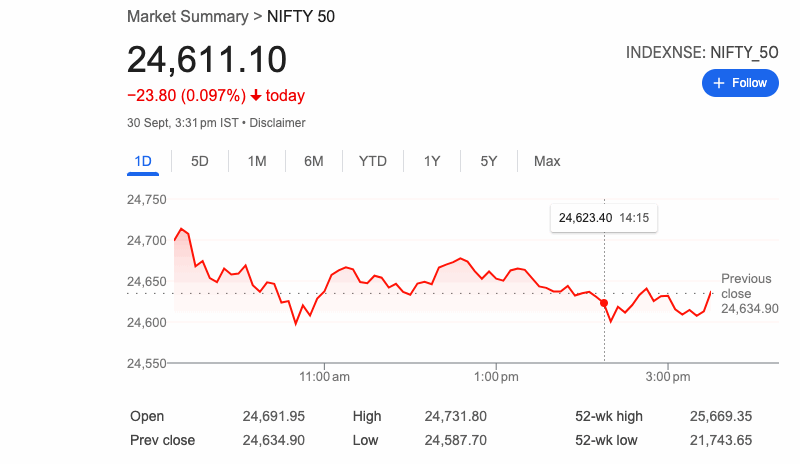Show the YTD chart range
Screen dimensions: 800x464
373,161
